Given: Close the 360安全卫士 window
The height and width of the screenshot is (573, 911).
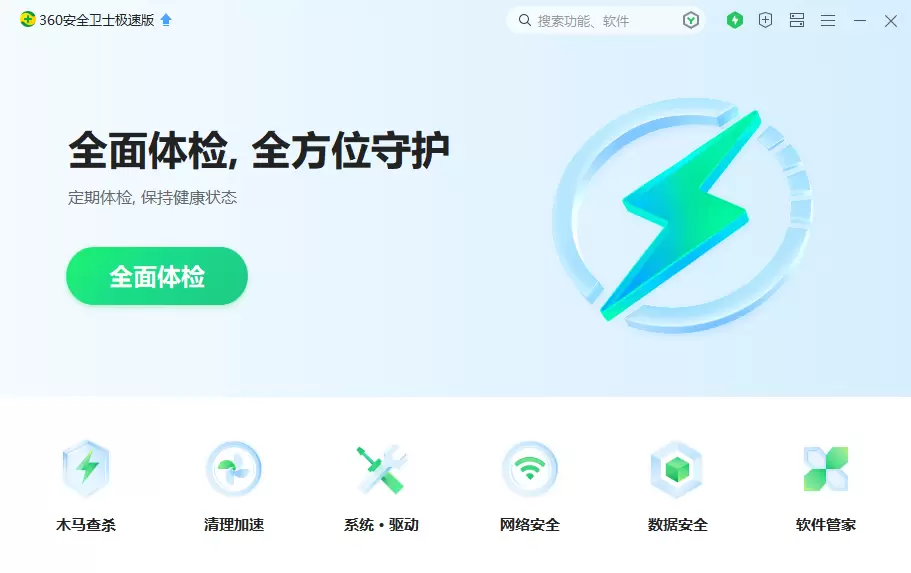Looking at the screenshot, I should 891,21.
